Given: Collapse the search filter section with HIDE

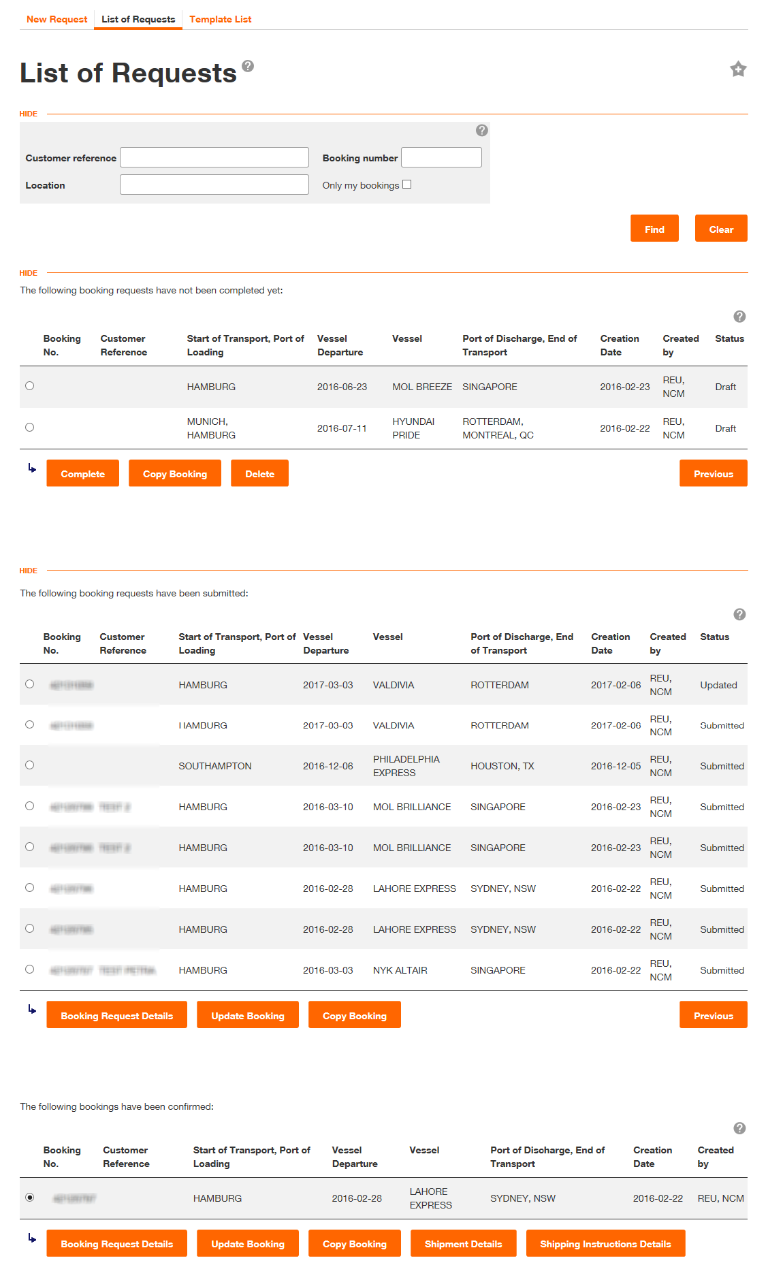Looking at the screenshot, I should pyautogui.click(x=28, y=114).
